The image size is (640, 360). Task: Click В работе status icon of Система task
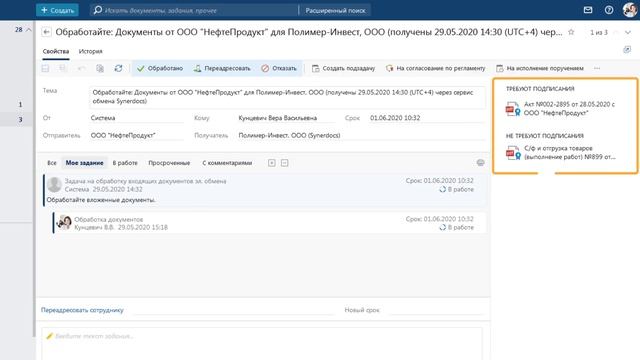click(x=442, y=189)
